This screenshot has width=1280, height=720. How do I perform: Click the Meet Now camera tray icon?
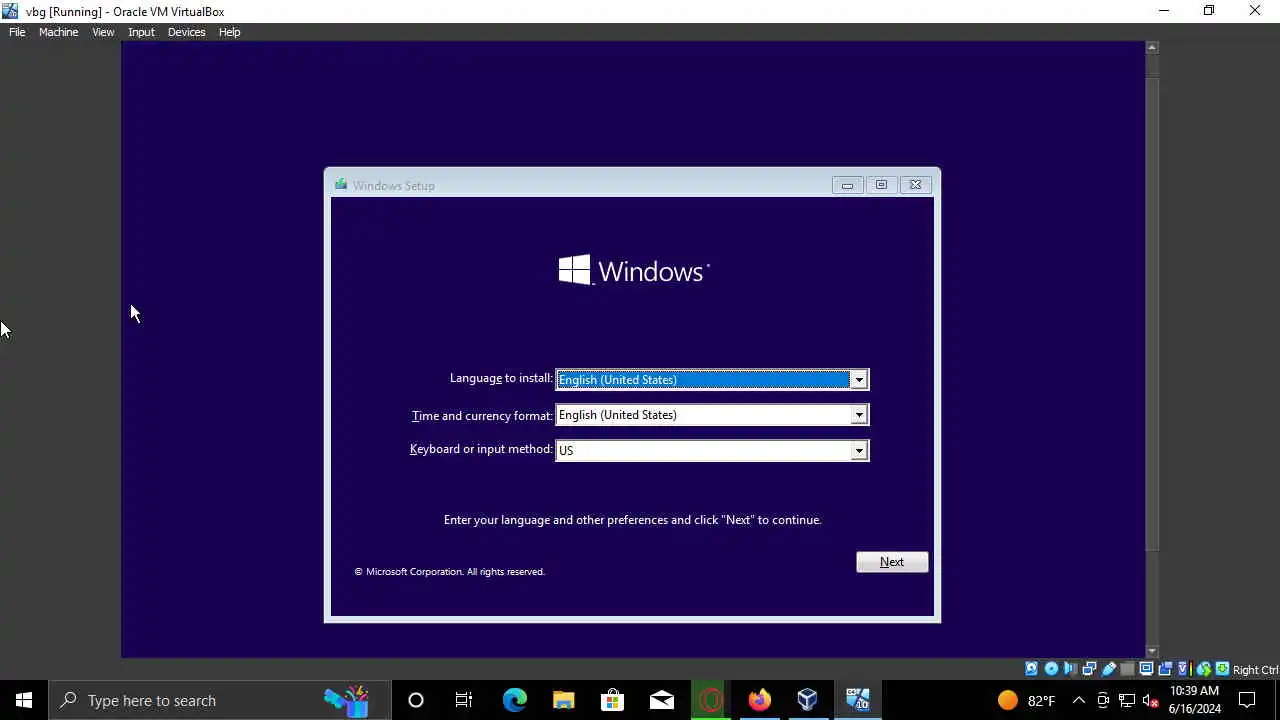tap(1103, 700)
